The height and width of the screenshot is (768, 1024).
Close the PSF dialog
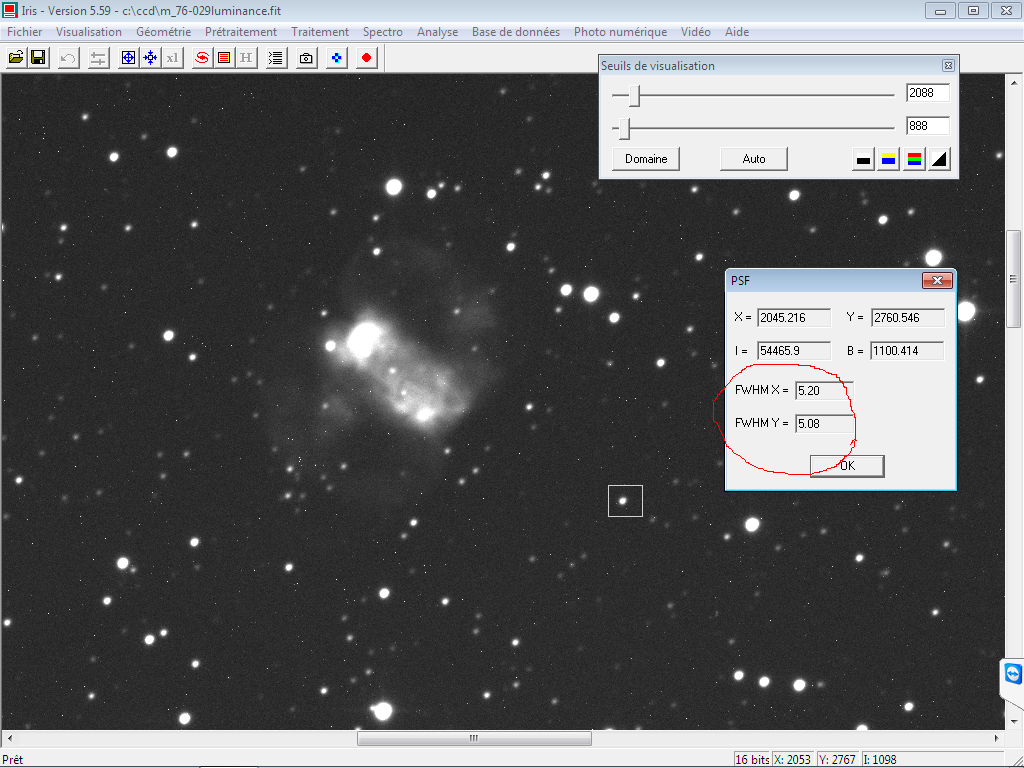click(937, 280)
